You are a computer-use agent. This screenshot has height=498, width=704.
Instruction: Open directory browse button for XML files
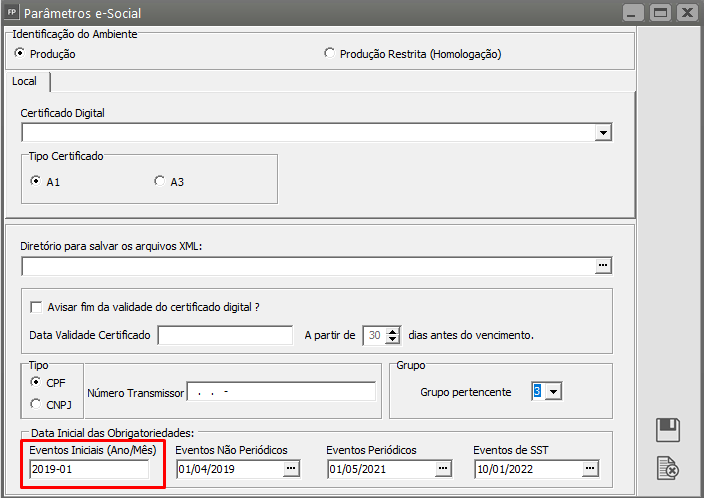tap(603, 266)
